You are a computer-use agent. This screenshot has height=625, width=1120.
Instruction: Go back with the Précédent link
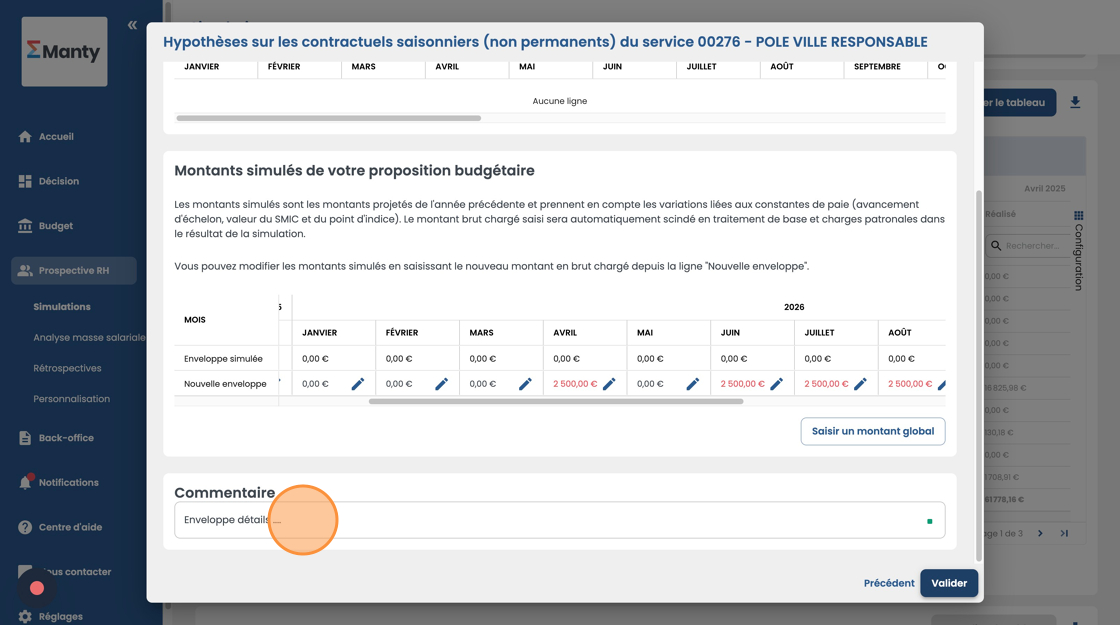889,583
